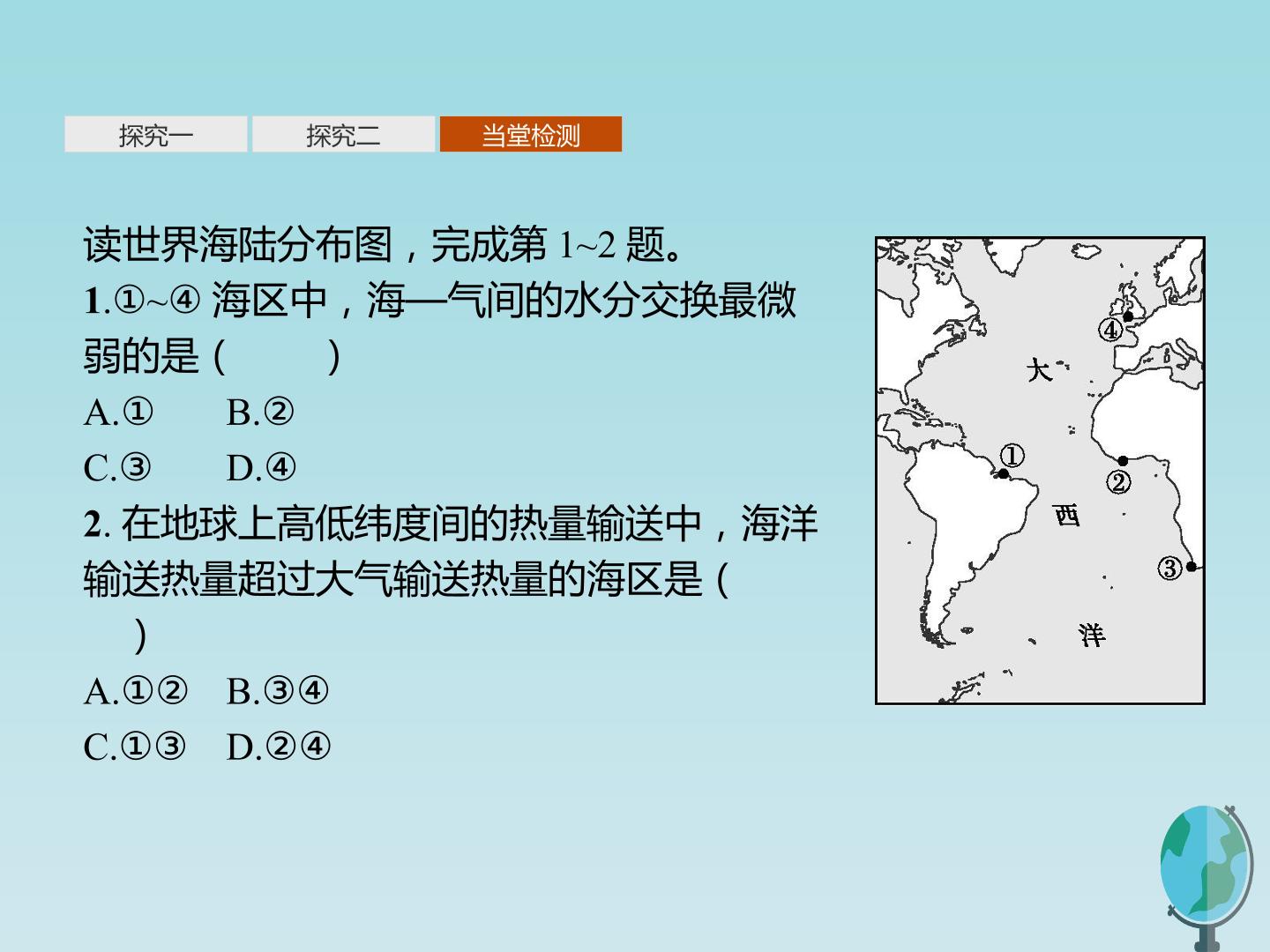Choose answer C.③ for question 1

(x=117, y=468)
